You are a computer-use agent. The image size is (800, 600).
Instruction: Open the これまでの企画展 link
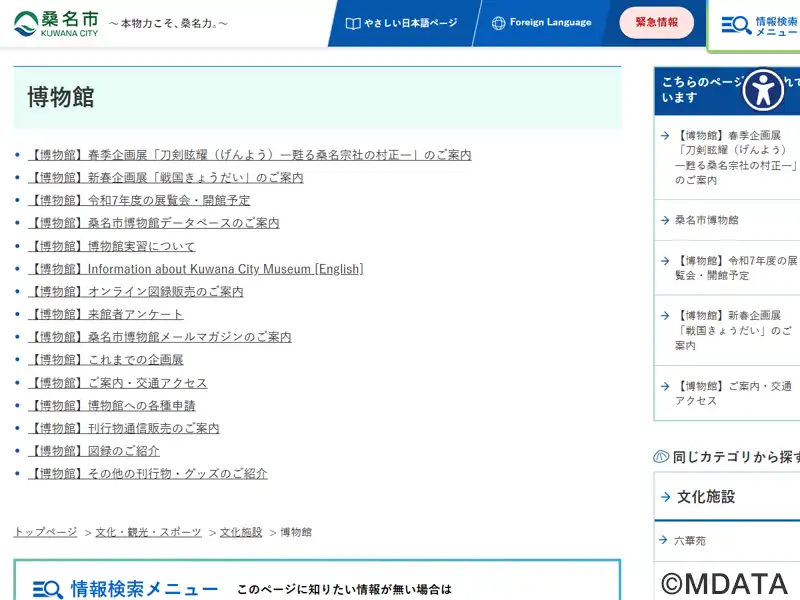coord(106,360)
